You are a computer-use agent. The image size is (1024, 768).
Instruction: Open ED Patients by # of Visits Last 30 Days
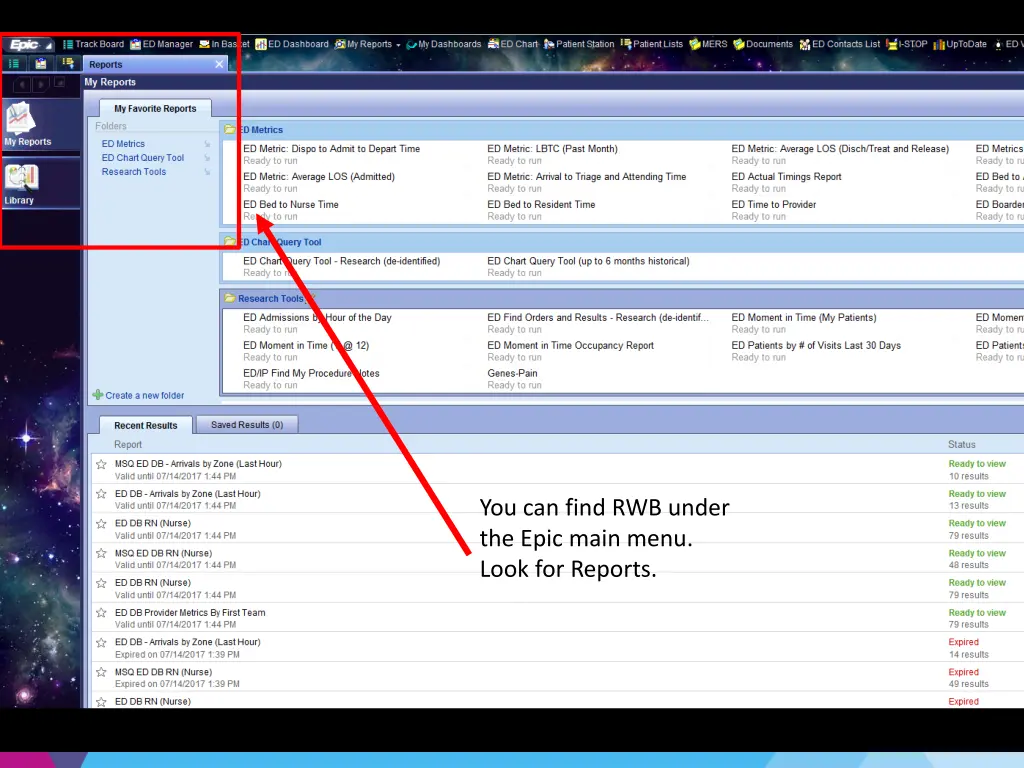(816, 345)
